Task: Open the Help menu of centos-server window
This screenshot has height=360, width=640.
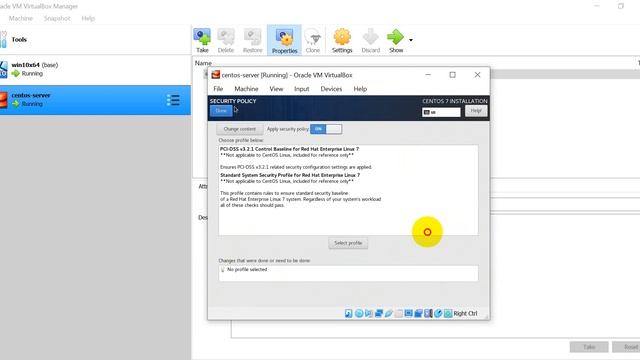Action: coord(360,89)
